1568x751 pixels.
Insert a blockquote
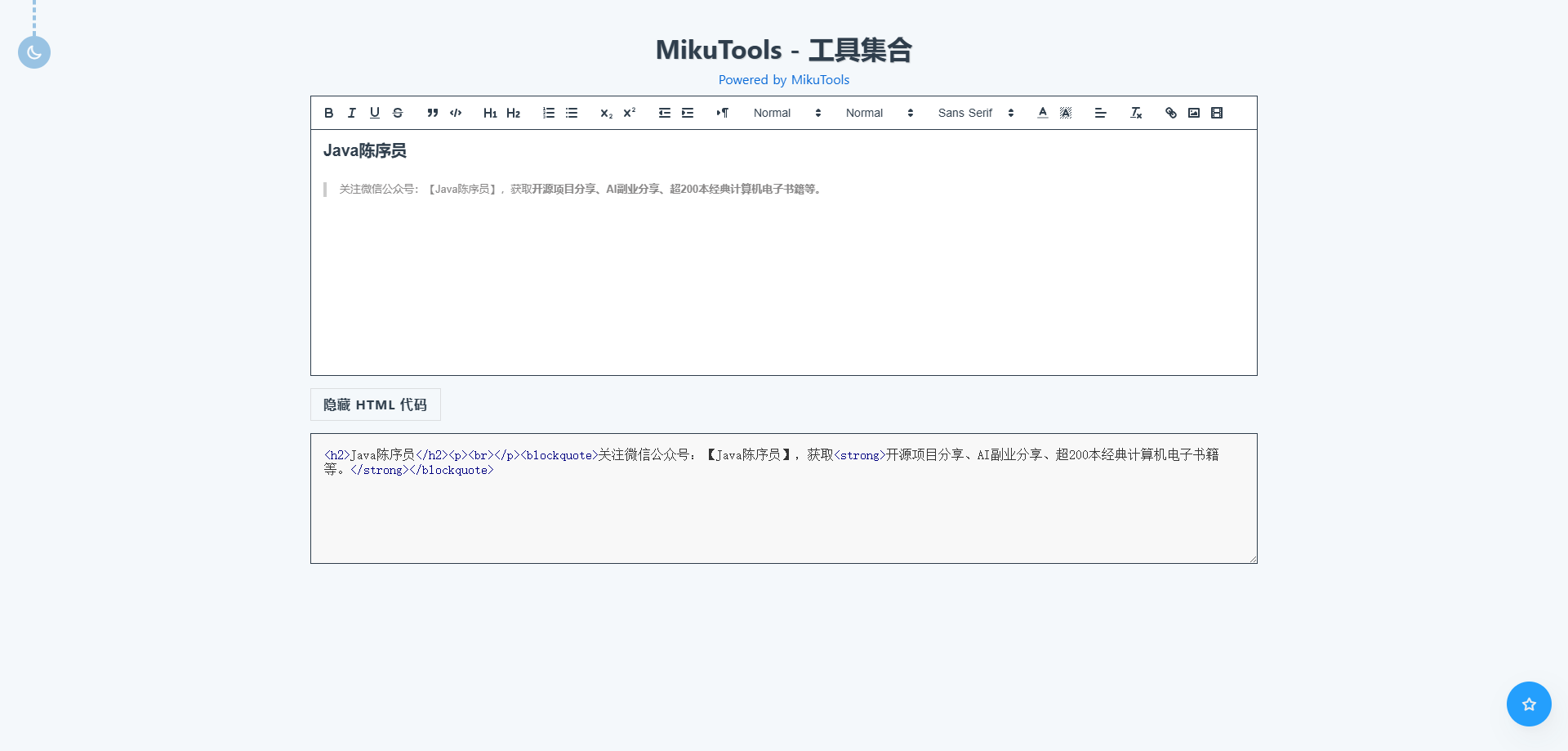point(433,113)
